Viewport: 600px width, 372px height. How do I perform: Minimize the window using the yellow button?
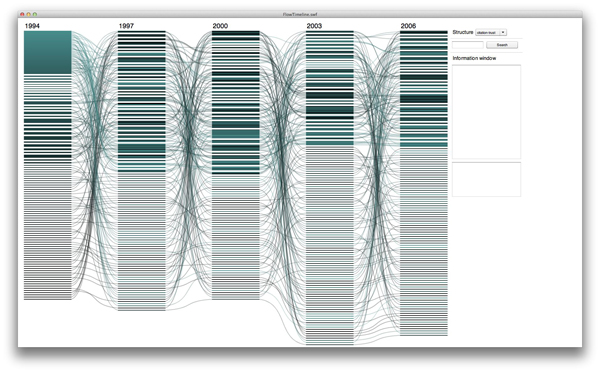click(28, 15)
